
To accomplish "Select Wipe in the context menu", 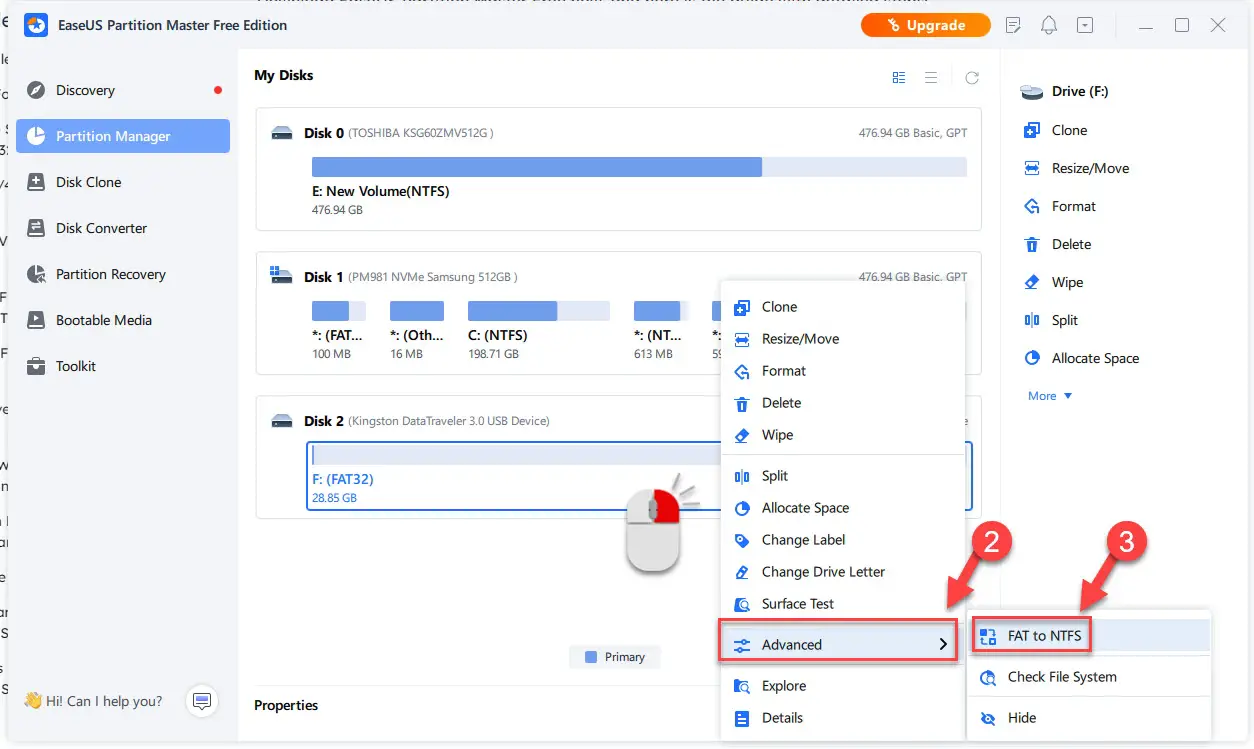I will tap(842, 435).
